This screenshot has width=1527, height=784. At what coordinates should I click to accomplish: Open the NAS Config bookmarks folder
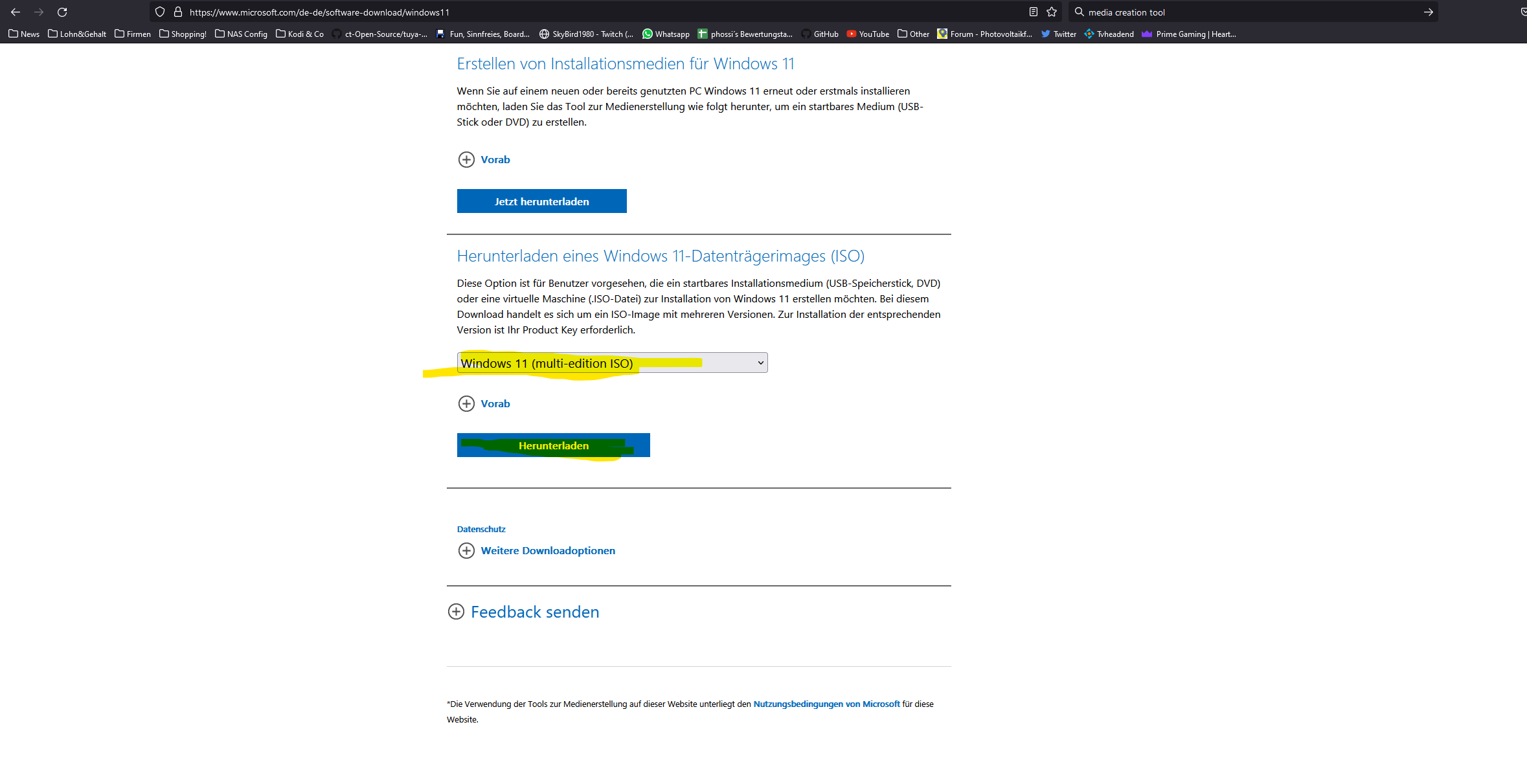coord(241,34)
